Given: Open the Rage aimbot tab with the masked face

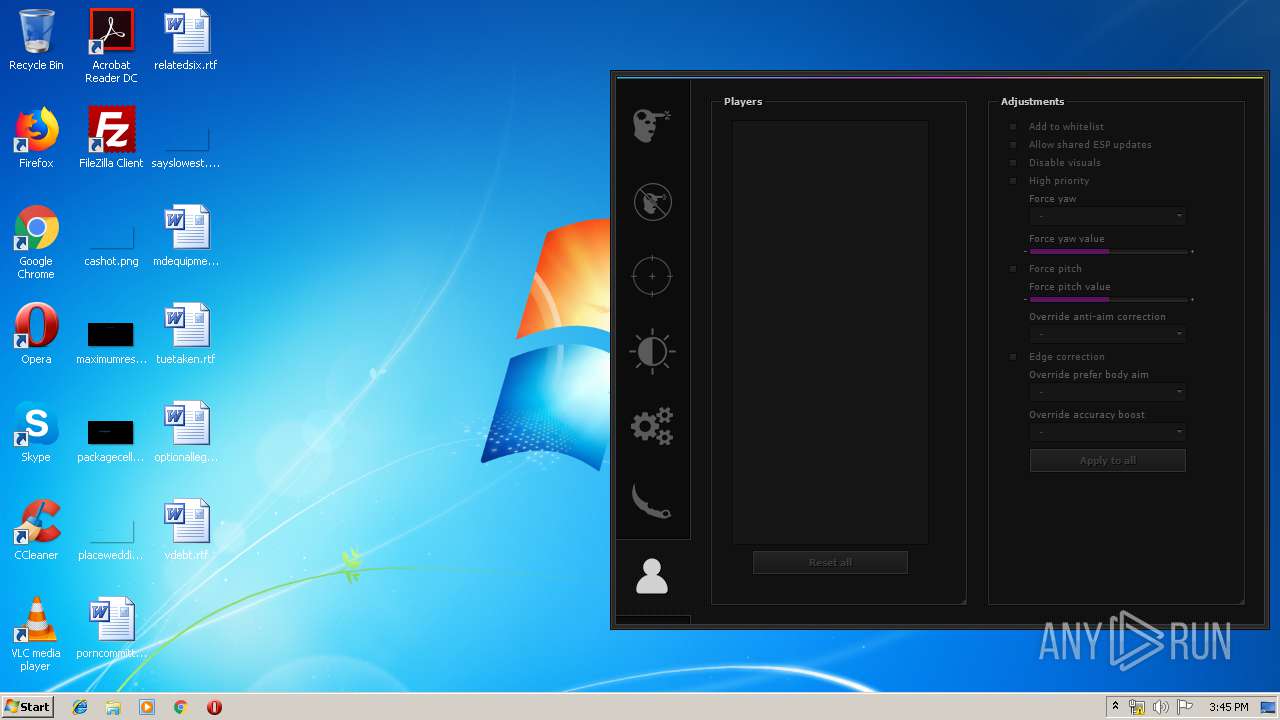Looking at the screenshot, I should [652, 126].
